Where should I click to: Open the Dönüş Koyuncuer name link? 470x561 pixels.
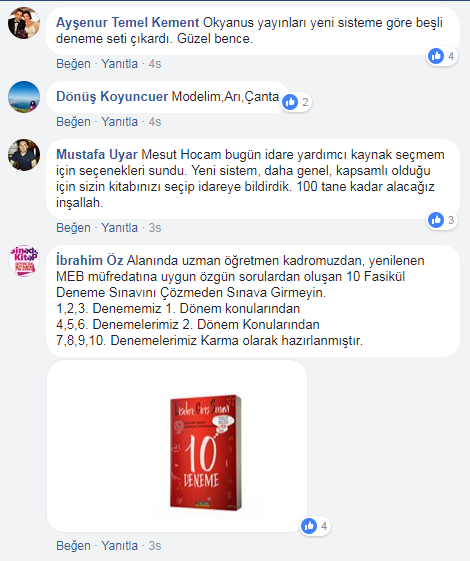pyautogui.click(x=112, y=97)
